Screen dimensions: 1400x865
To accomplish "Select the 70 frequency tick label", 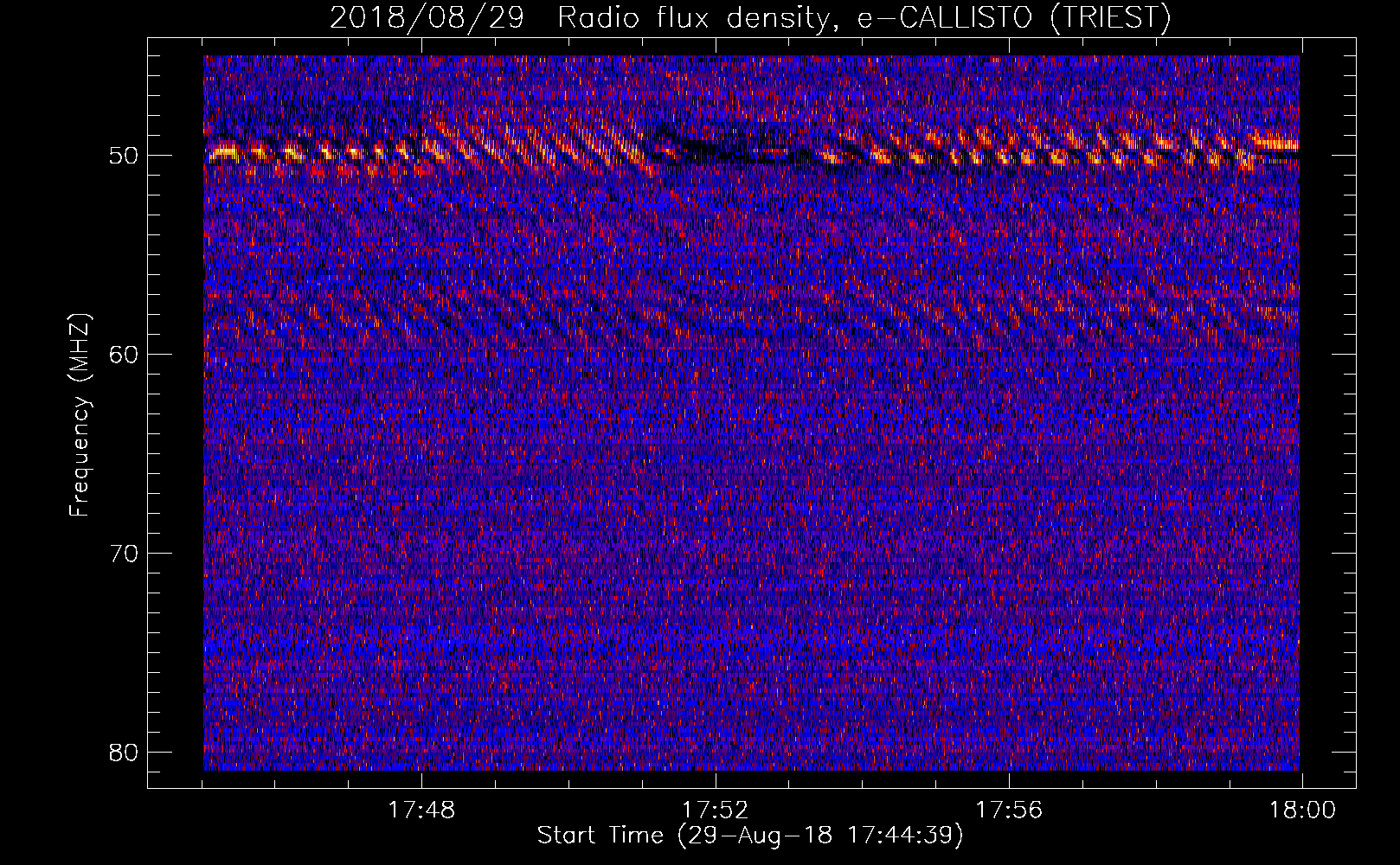I will (124, 554).
